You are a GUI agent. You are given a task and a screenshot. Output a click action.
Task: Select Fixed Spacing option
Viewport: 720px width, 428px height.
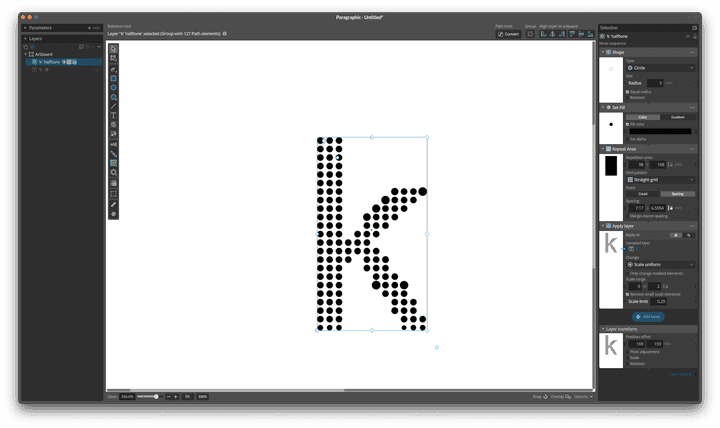click(678, 194)
